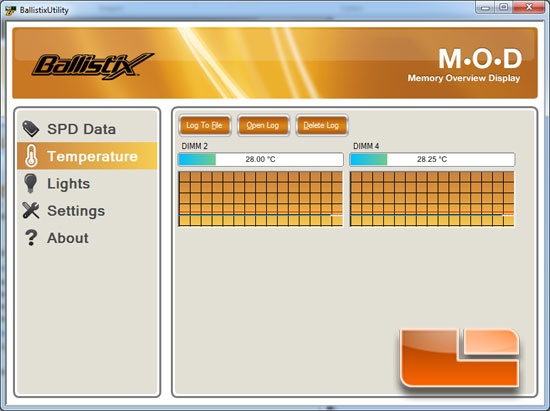
Task: Click the 28.00 °C reading
Action: click(x=260, y=159)
